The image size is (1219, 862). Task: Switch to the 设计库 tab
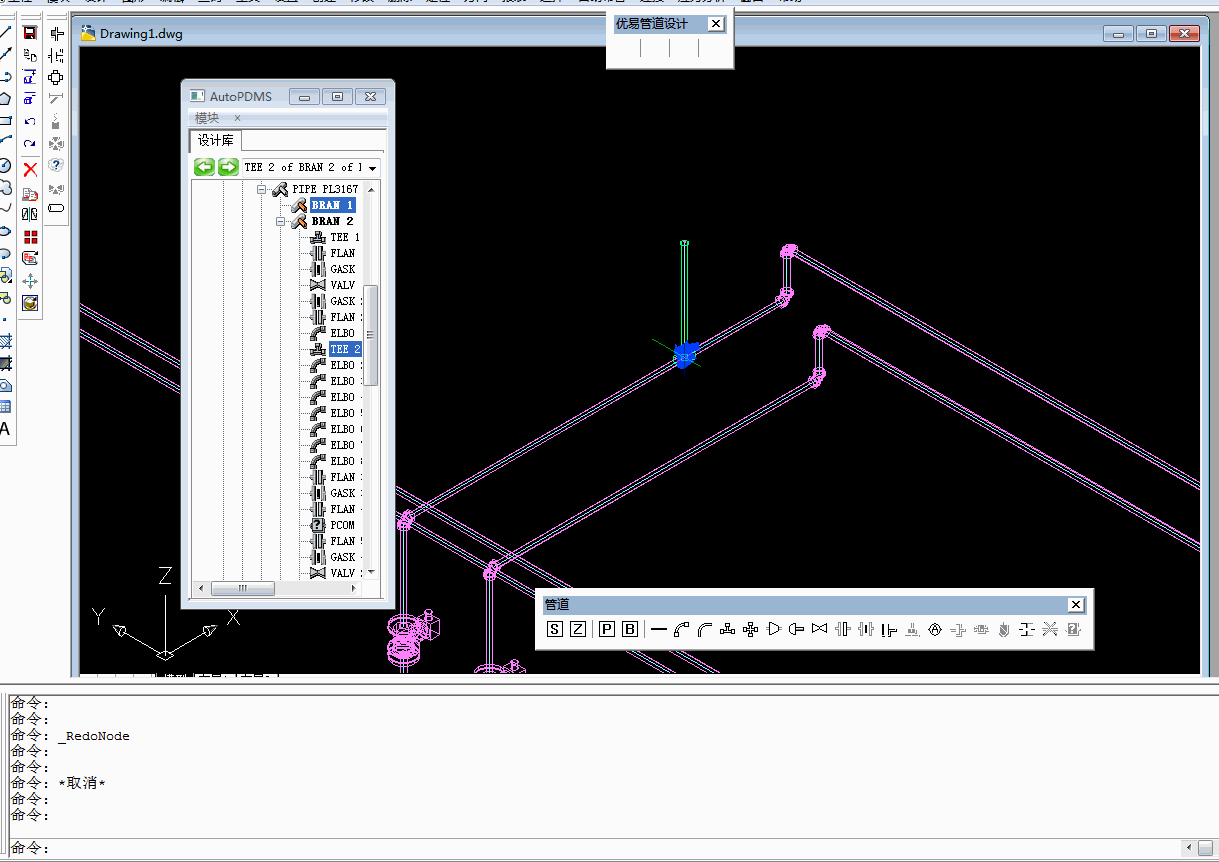(x=215, y=141)
